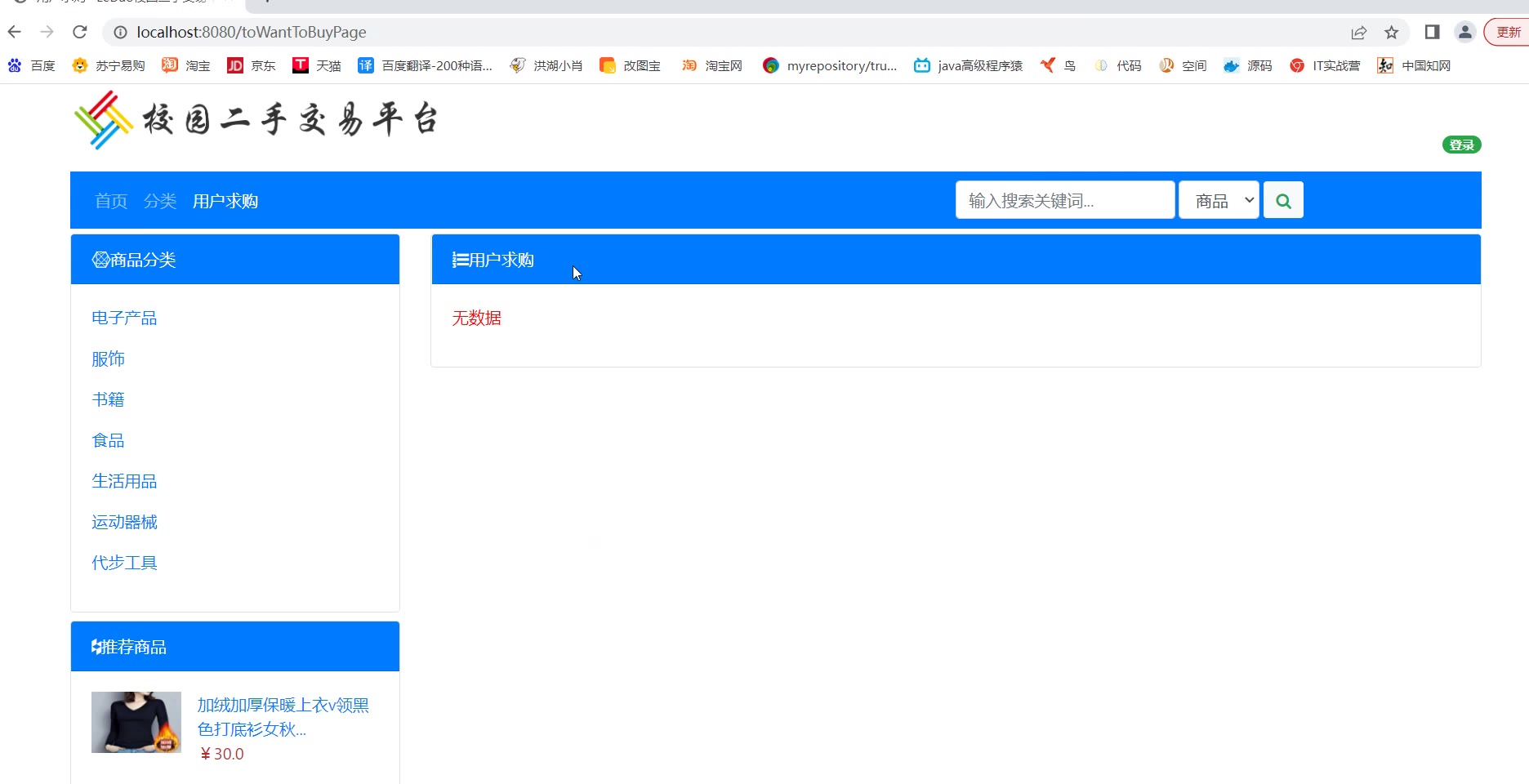Click the site info icon beside the URL
Screen dimensions: 1529x784
(120, 32)
